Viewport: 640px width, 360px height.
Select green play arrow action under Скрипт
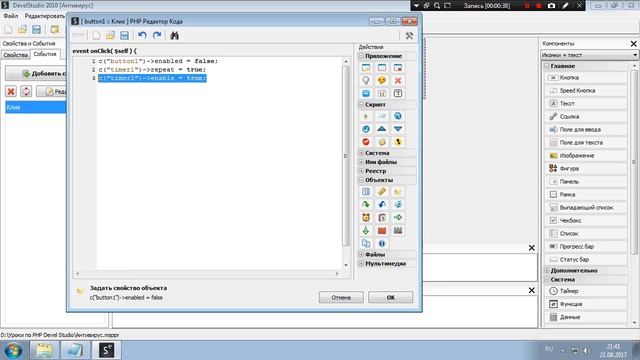point(366,116)
